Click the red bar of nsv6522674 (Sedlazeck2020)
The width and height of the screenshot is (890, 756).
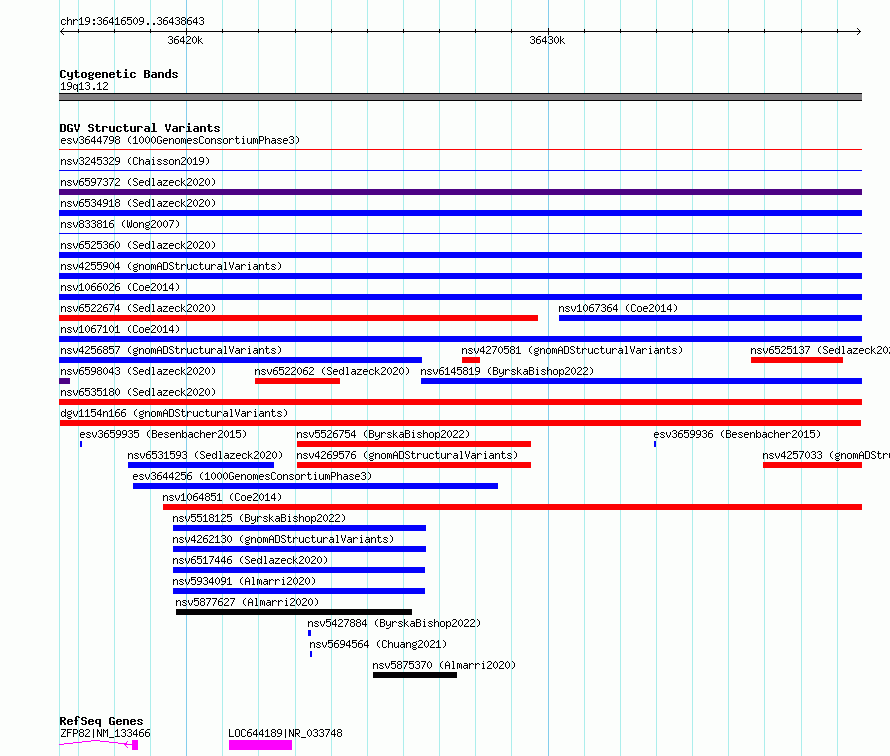299,318
